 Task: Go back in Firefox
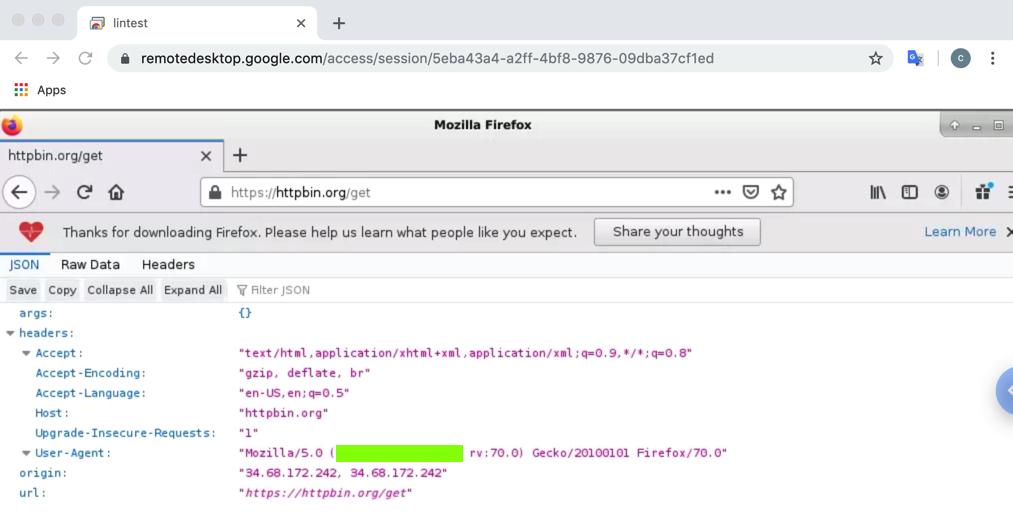[19, 192]
